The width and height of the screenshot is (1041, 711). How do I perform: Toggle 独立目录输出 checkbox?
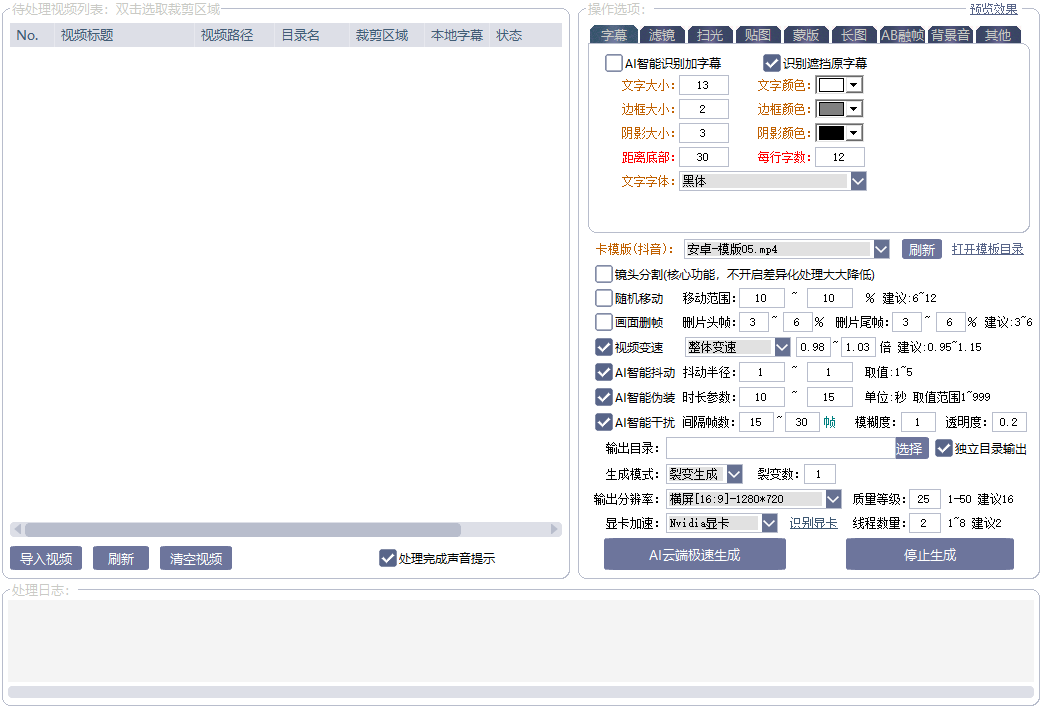[944, 449]
